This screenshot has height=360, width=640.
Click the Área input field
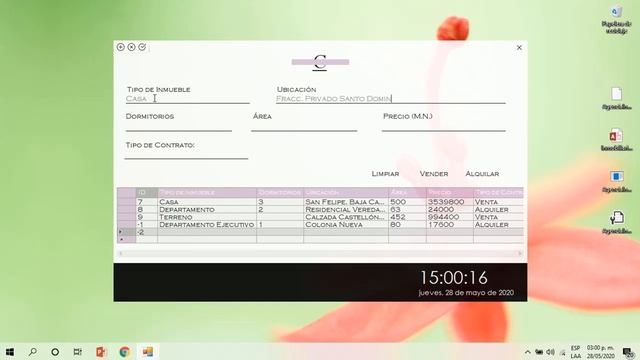304,126
